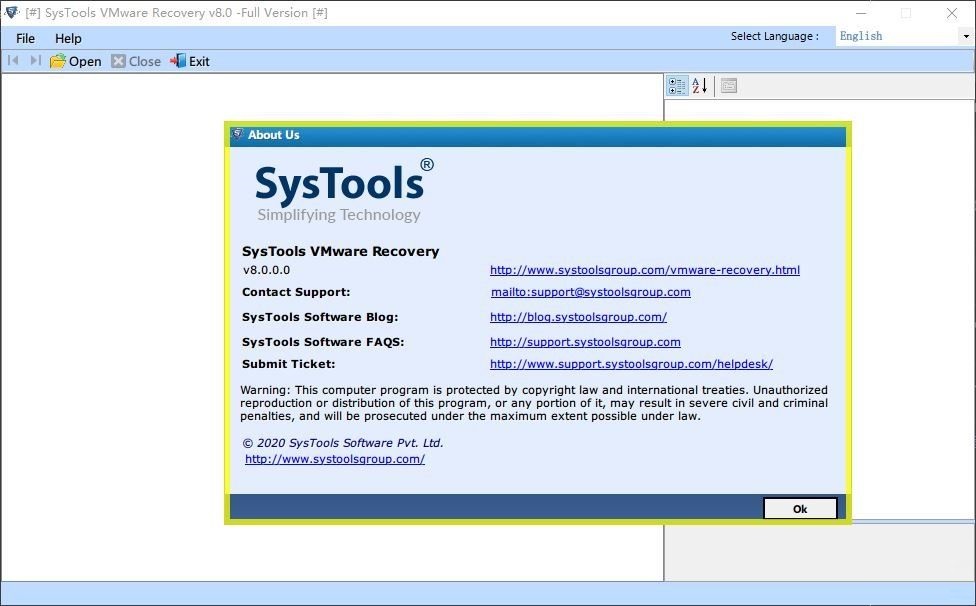Click the SysTools logo in About dialog
Viewport: 976px width, 606px height.
(344, 190)
